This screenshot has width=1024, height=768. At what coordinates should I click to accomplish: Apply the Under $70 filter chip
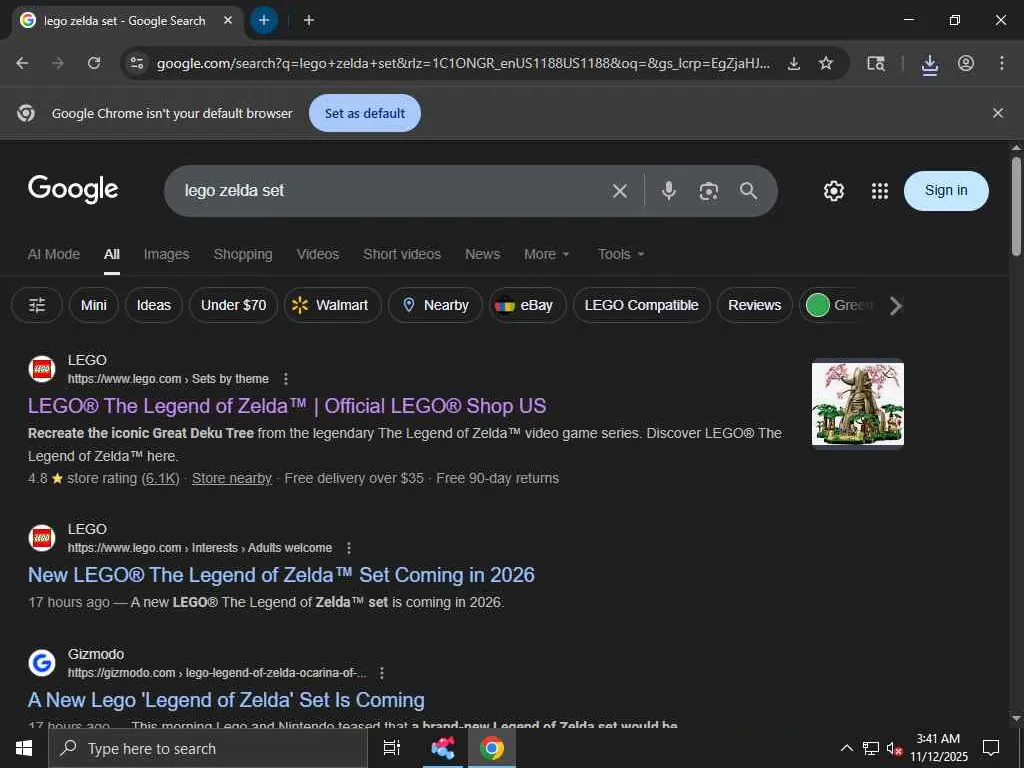click(233, 305)
